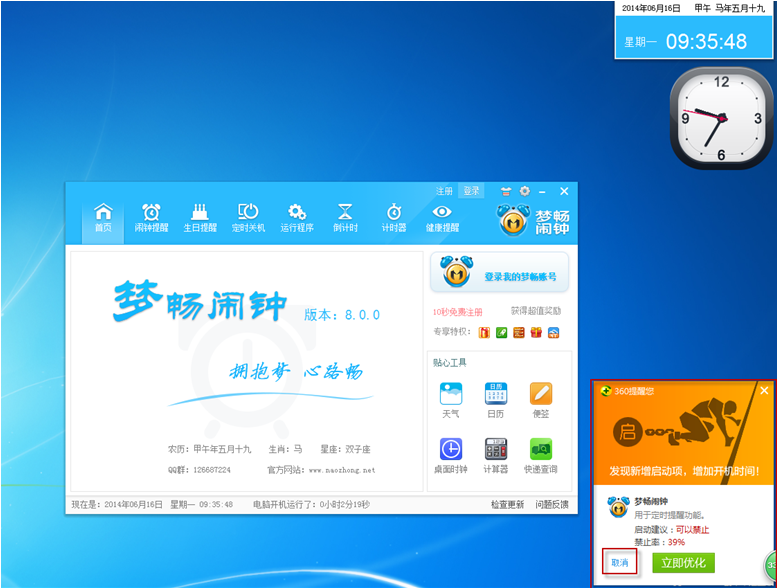Click the 梦畅闹钟 icon in 360 popup
Image resolution: width=777 pixels, height=588 pixels.
[618, 507]
